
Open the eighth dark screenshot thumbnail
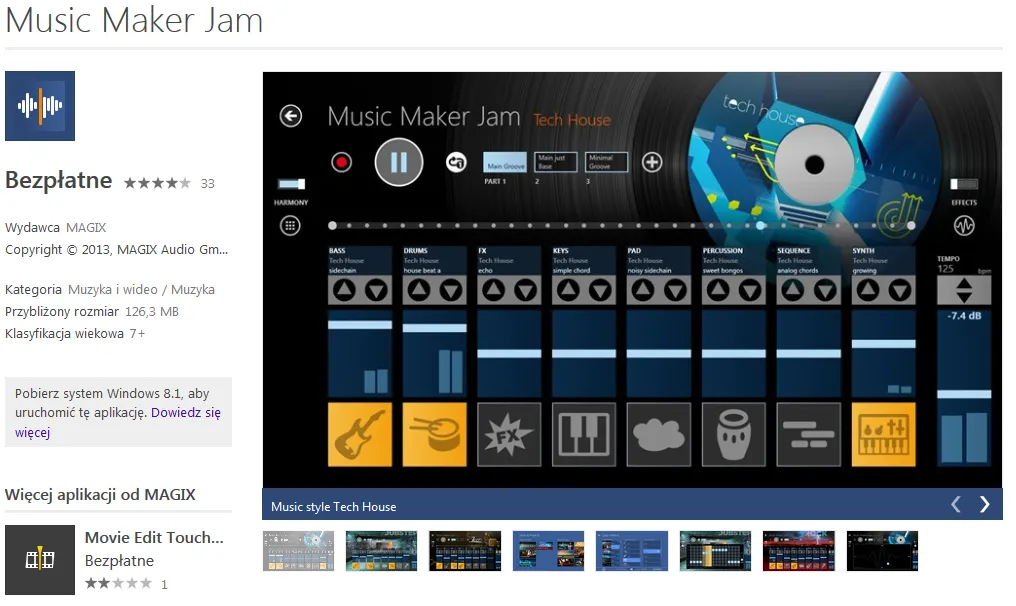(x=882, y=551)
